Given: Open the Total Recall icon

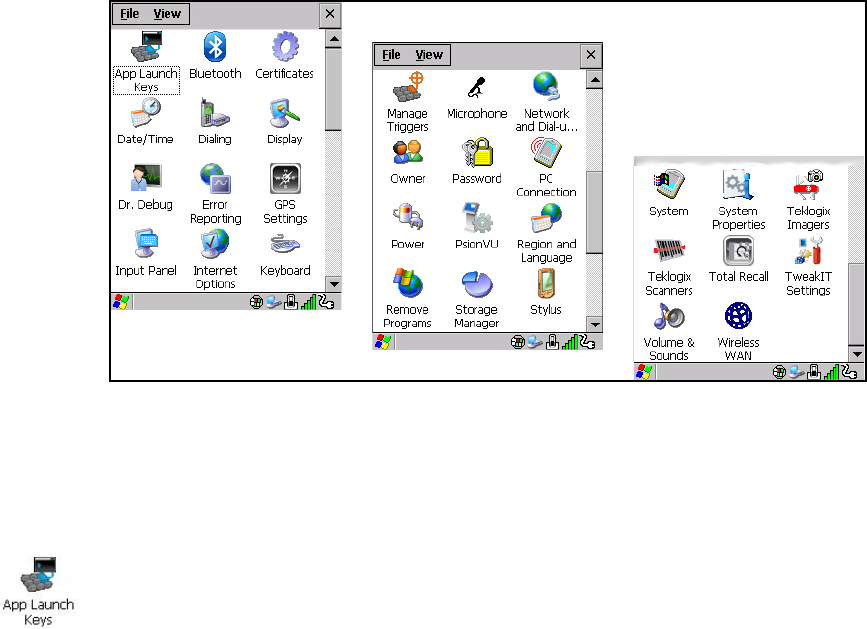Looking at the screenshot, I should click(x=738, y=260).
